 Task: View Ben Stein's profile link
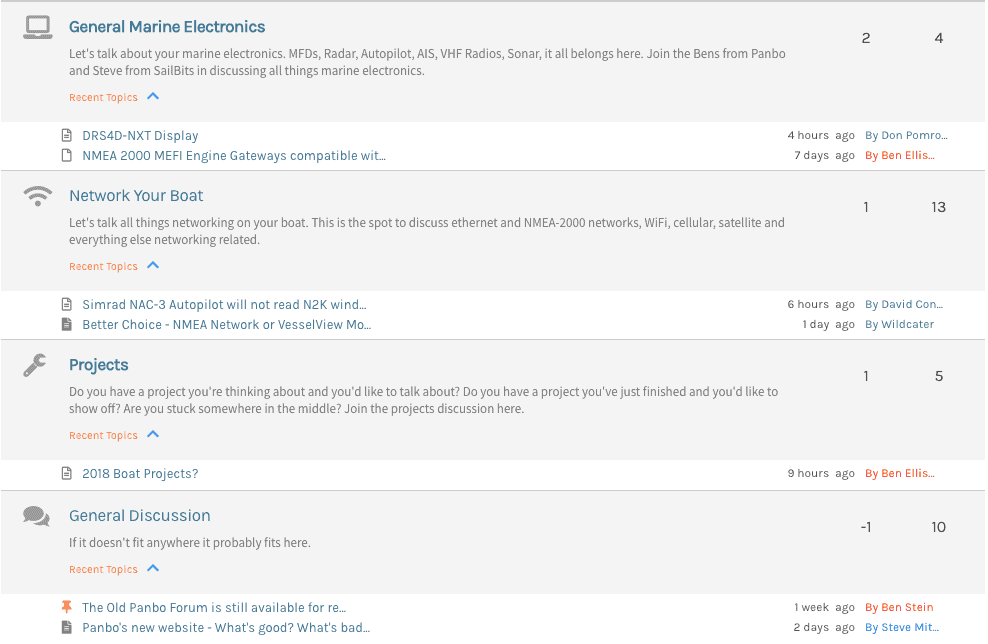click(x=899, y=607)
